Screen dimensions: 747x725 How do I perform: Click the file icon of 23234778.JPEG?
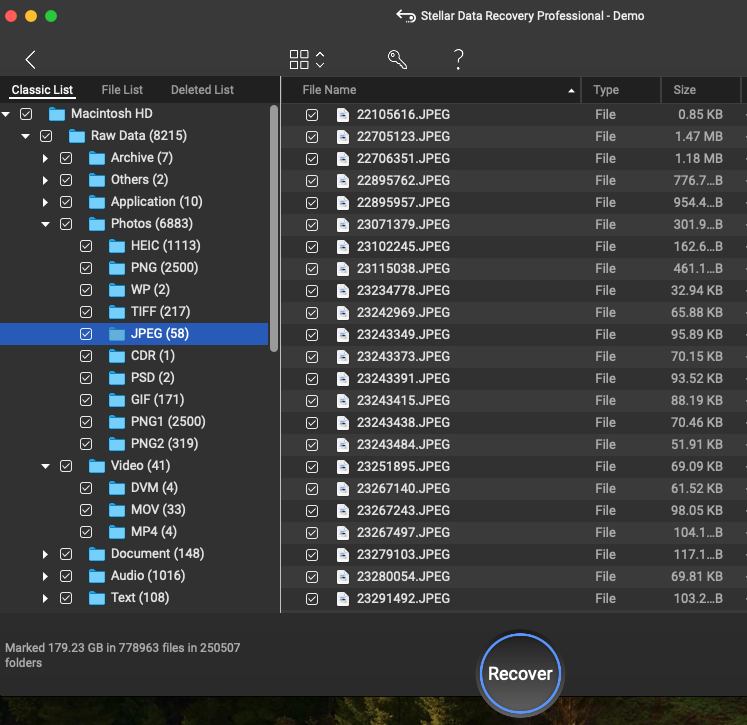pos(343,291)
